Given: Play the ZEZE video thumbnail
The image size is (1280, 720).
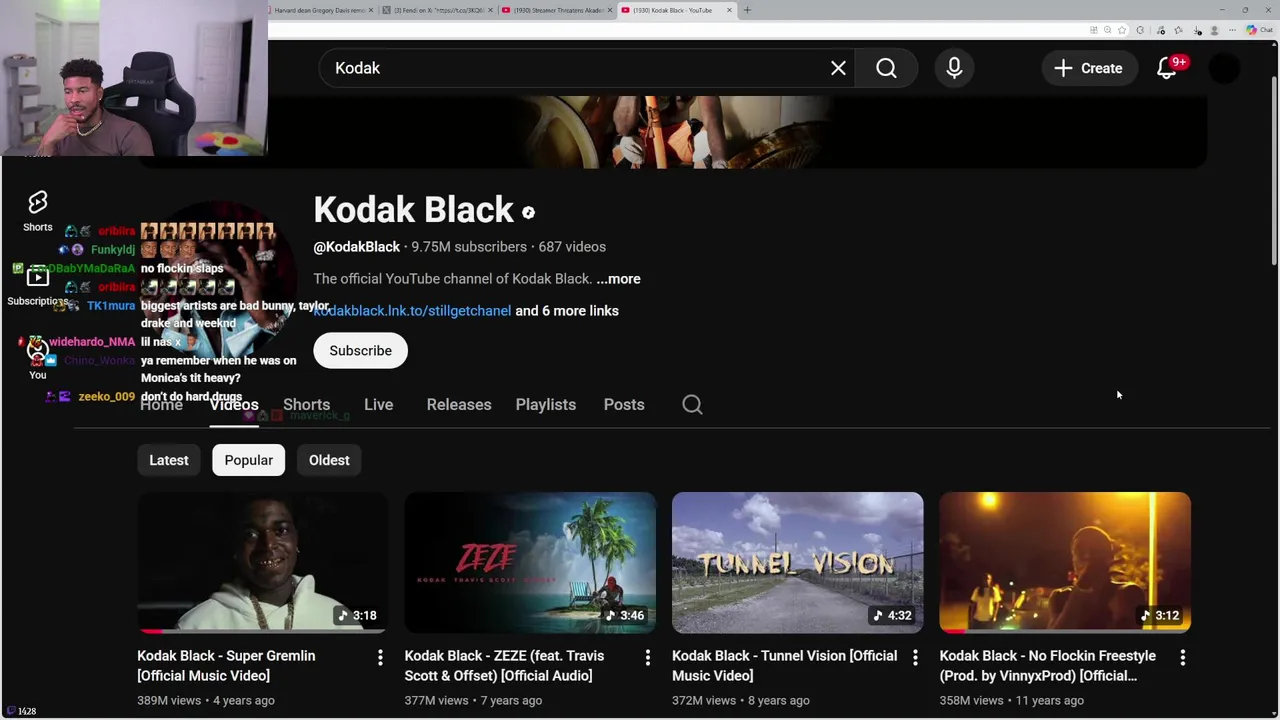Looking at the screenshot, I should 530,562.
